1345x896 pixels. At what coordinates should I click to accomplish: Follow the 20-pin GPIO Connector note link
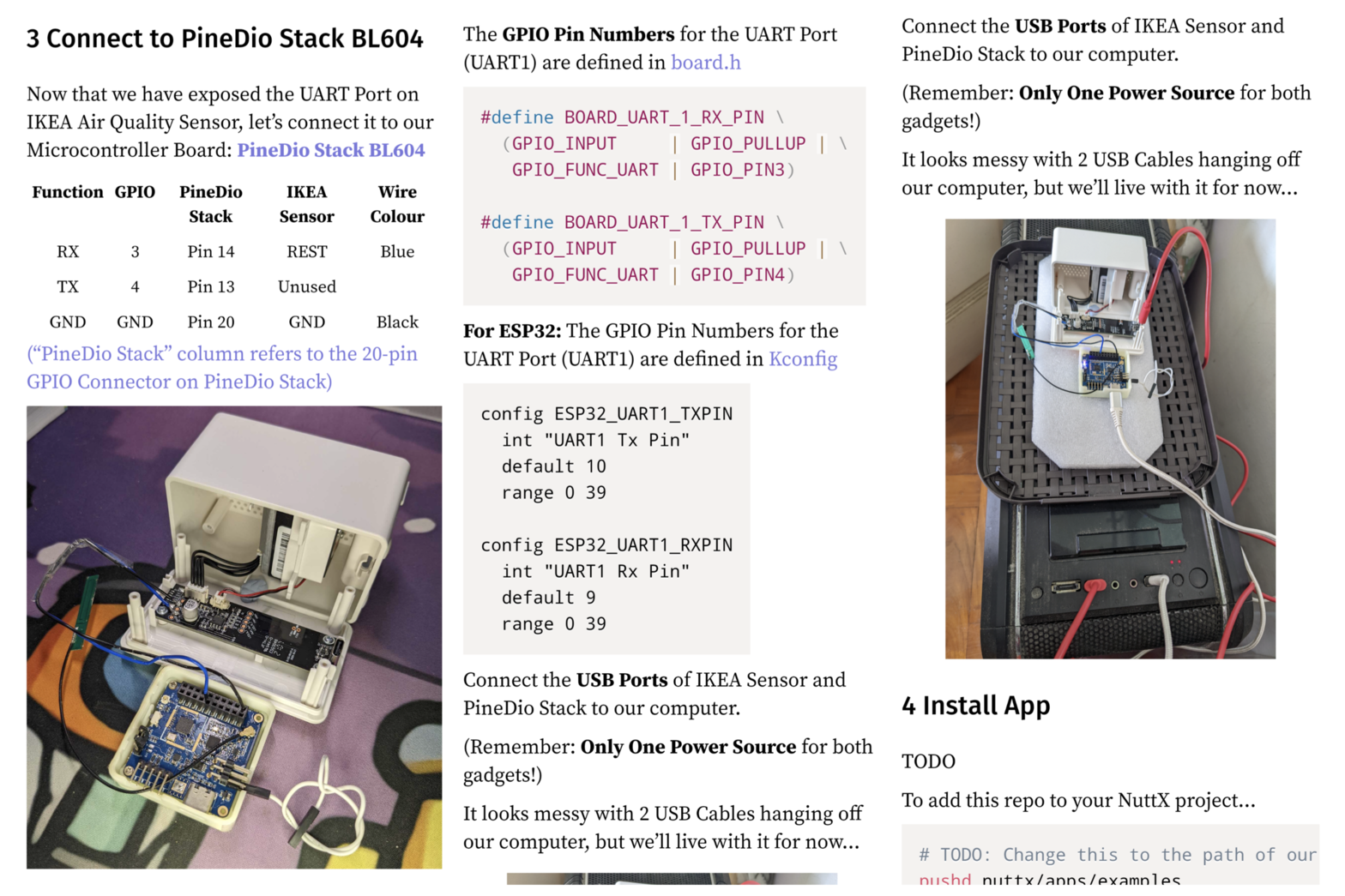click(221, 368)
